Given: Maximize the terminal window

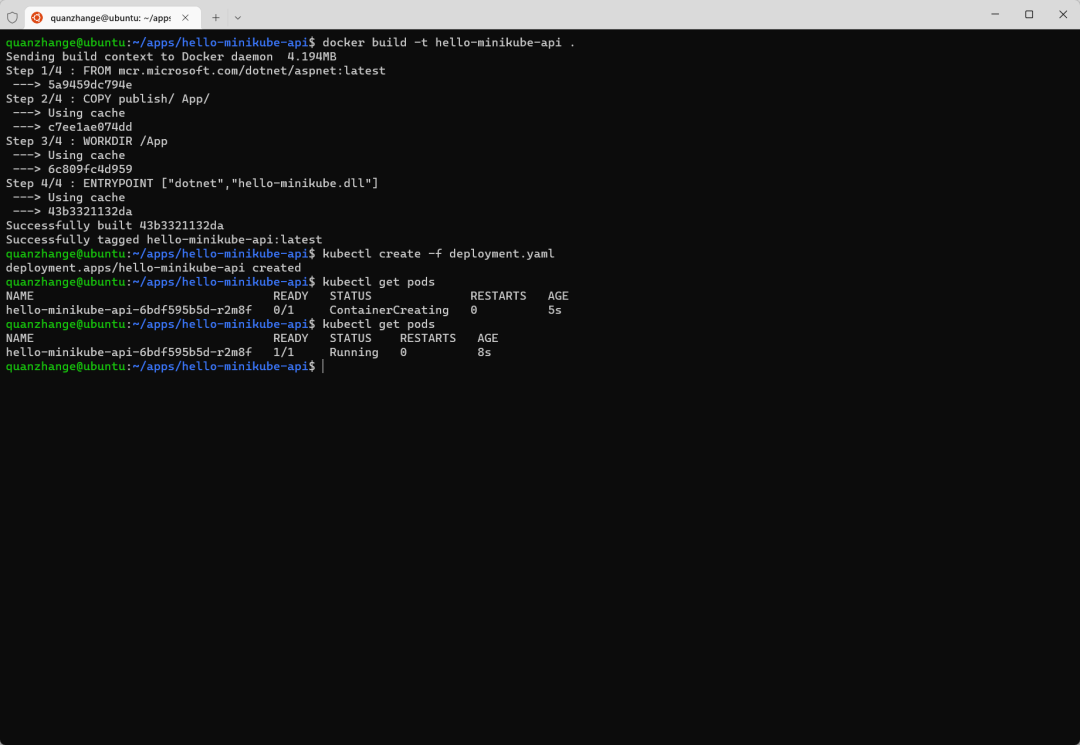Looking at the screenshot, I should pos(1029,14).
